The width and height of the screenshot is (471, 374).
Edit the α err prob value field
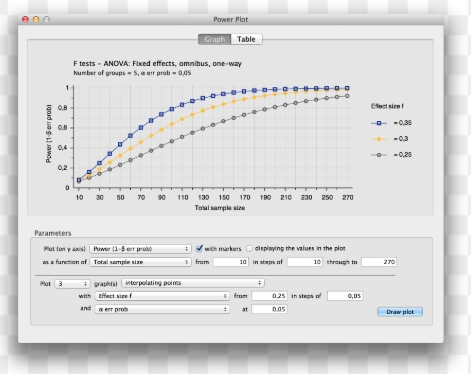point(269,309)
